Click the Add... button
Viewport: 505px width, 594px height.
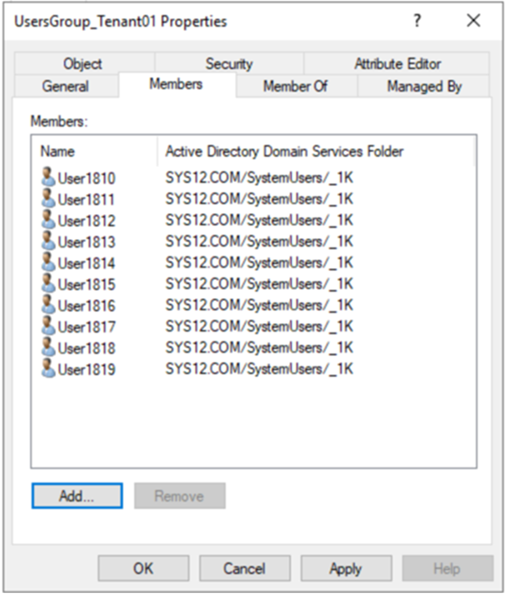point(77,496)
